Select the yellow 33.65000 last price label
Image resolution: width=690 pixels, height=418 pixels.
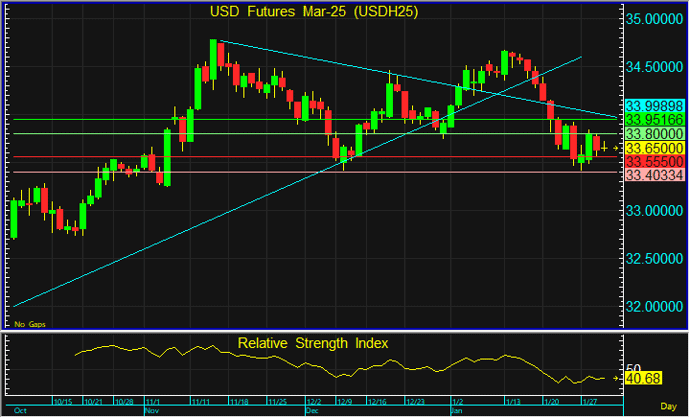point(653,147)
